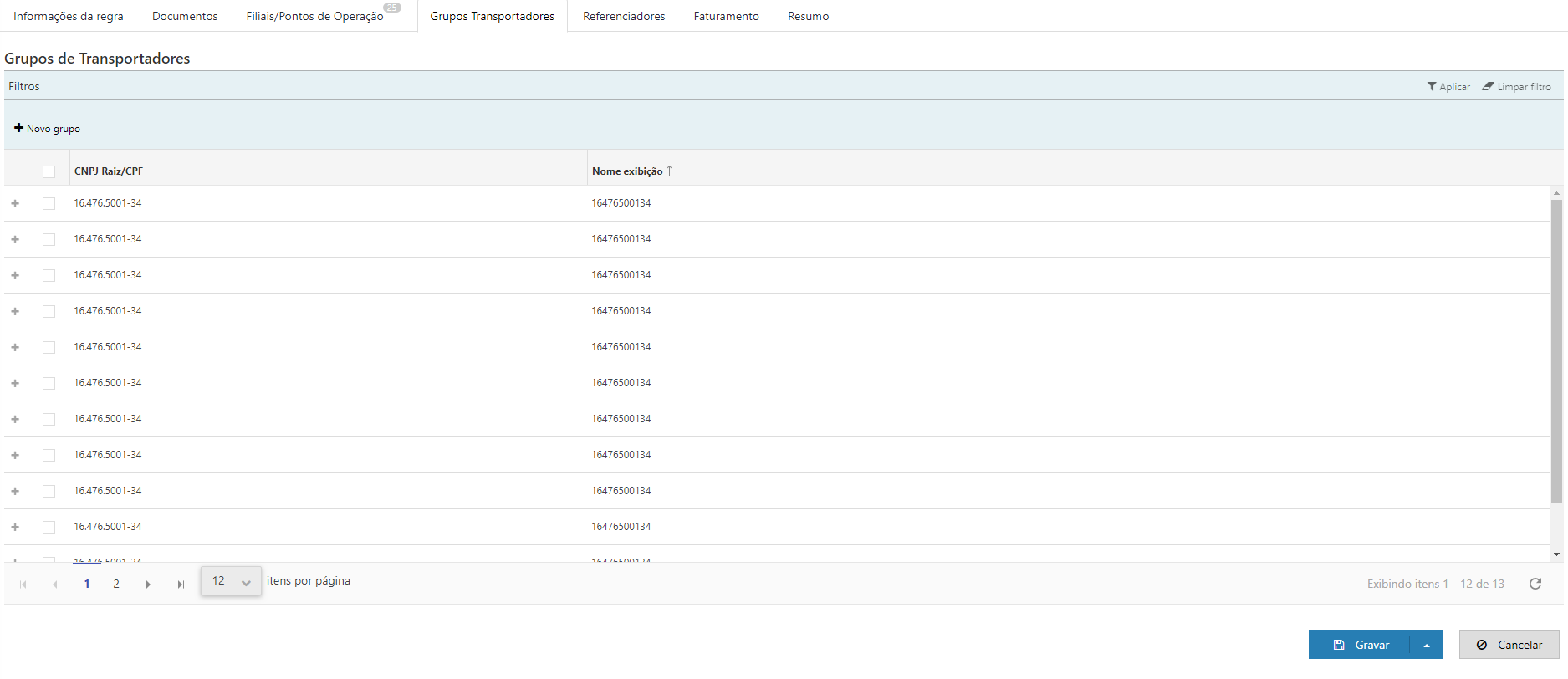The height and width of the screenshot is (679, 1568).
Task: Click the Limpar filtro eraser icon
Action: (1488, 87)
